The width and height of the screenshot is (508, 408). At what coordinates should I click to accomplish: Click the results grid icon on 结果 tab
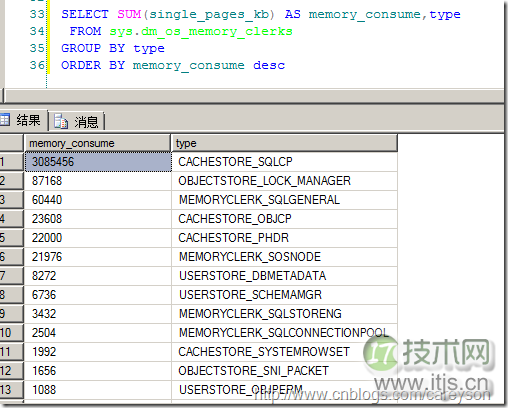click(5, 119)
